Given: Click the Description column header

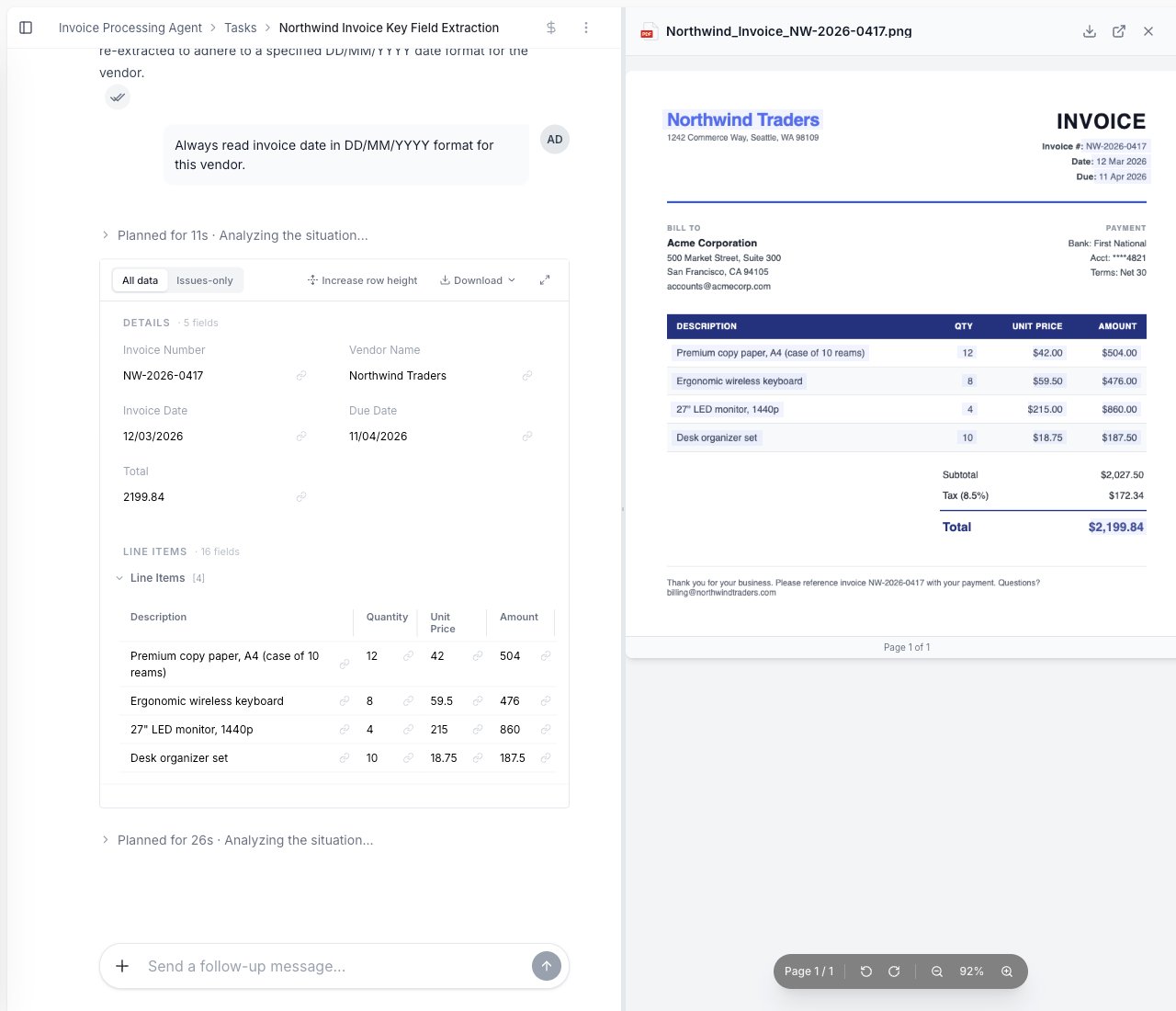Looking at the screenshot, I should tap(159, 617).
